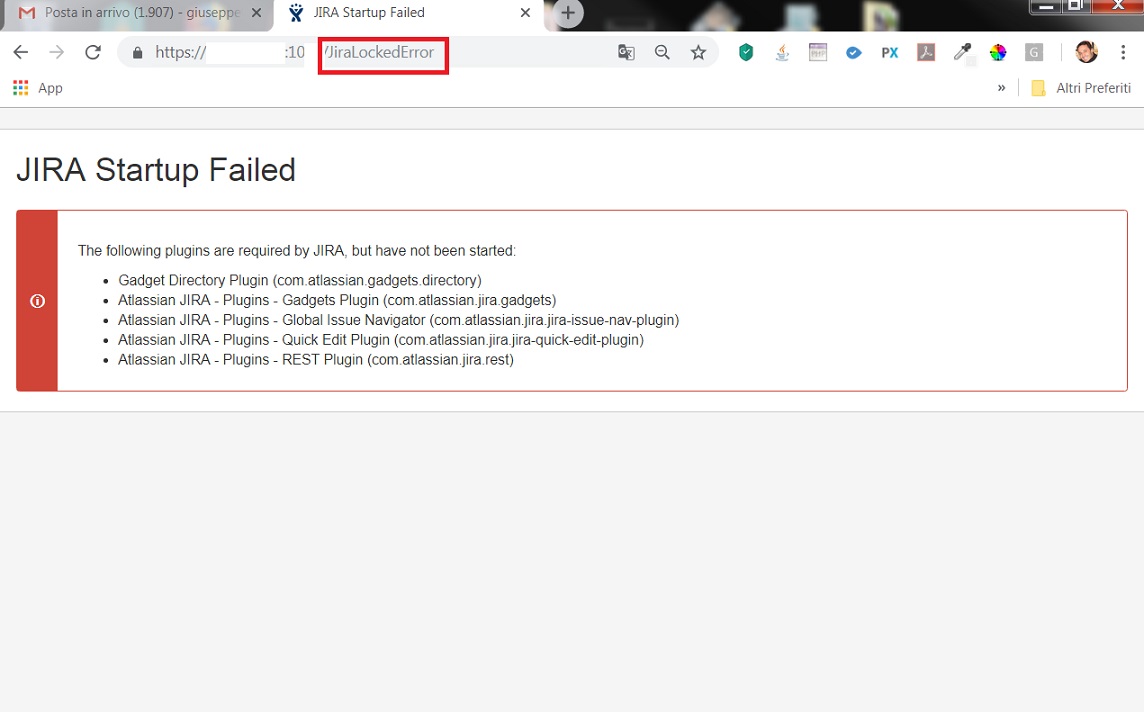Open the Altri Preferiti bookmarks folder
This screenshot has height=712, width=1144.
tap(1081, 88)
